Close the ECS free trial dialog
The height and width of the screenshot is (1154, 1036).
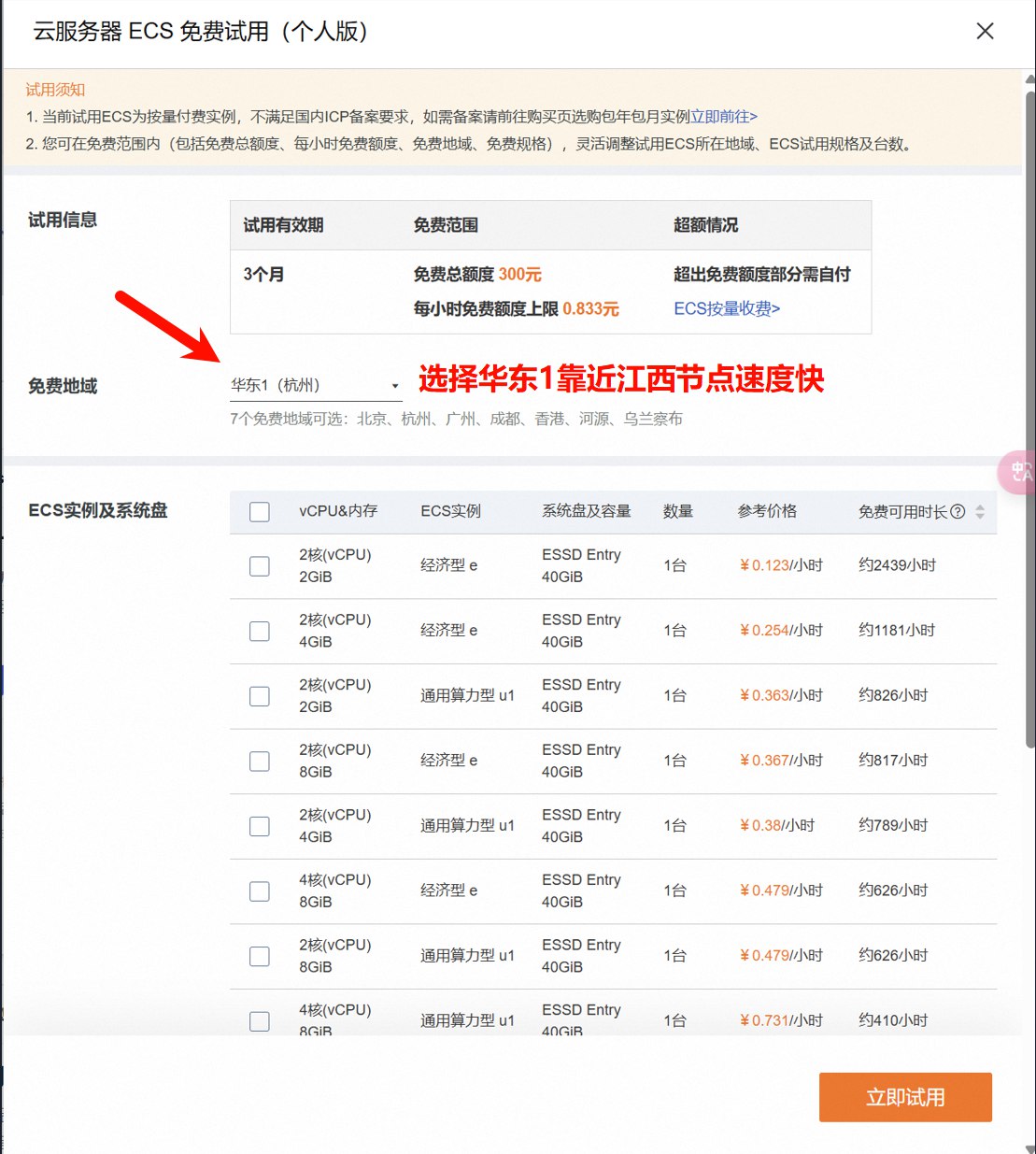coord(985,32)
